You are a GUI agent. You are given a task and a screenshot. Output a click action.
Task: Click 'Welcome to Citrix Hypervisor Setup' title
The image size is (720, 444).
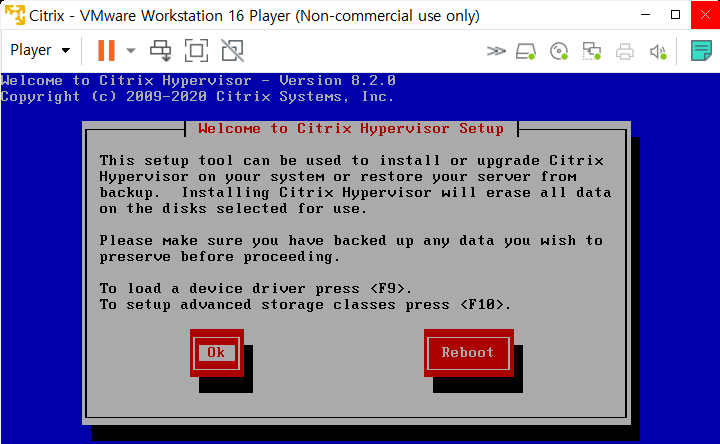[351, 129]
